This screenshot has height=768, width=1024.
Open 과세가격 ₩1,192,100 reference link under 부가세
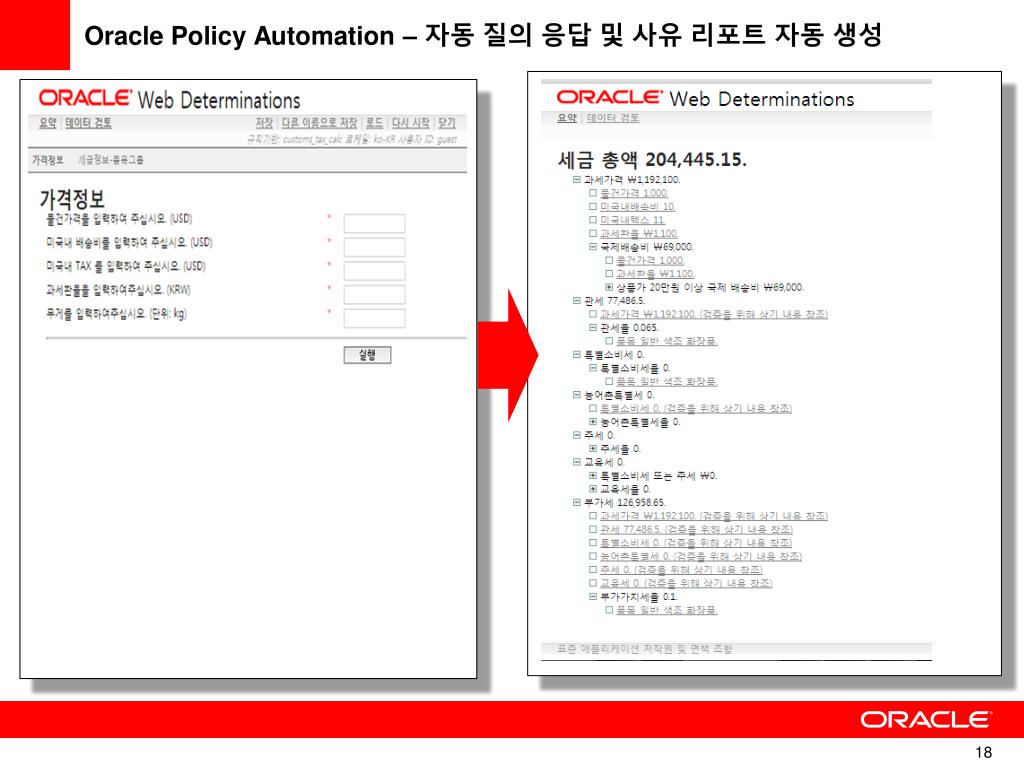tap(714, 516)
